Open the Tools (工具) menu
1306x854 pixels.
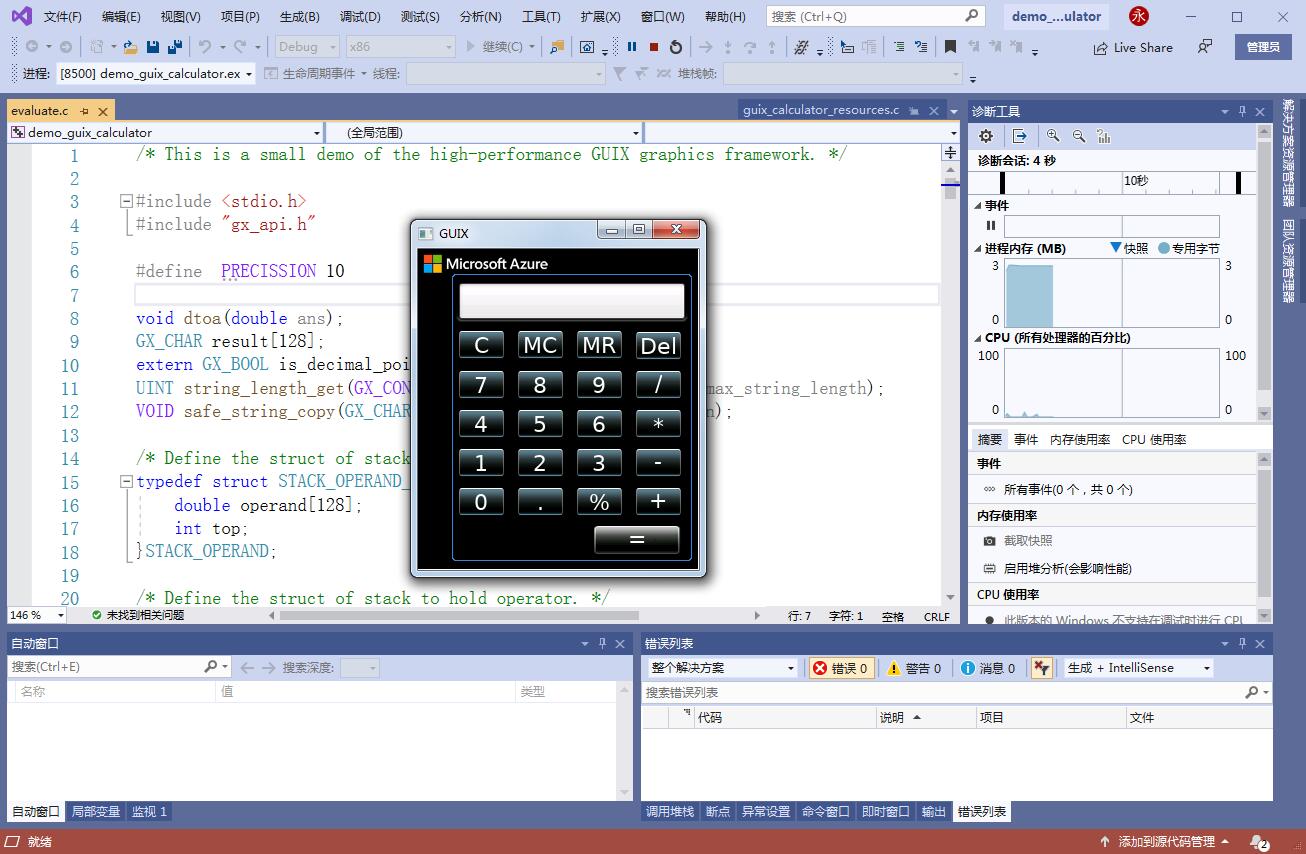pyautogui.click(x=541, y=16)
